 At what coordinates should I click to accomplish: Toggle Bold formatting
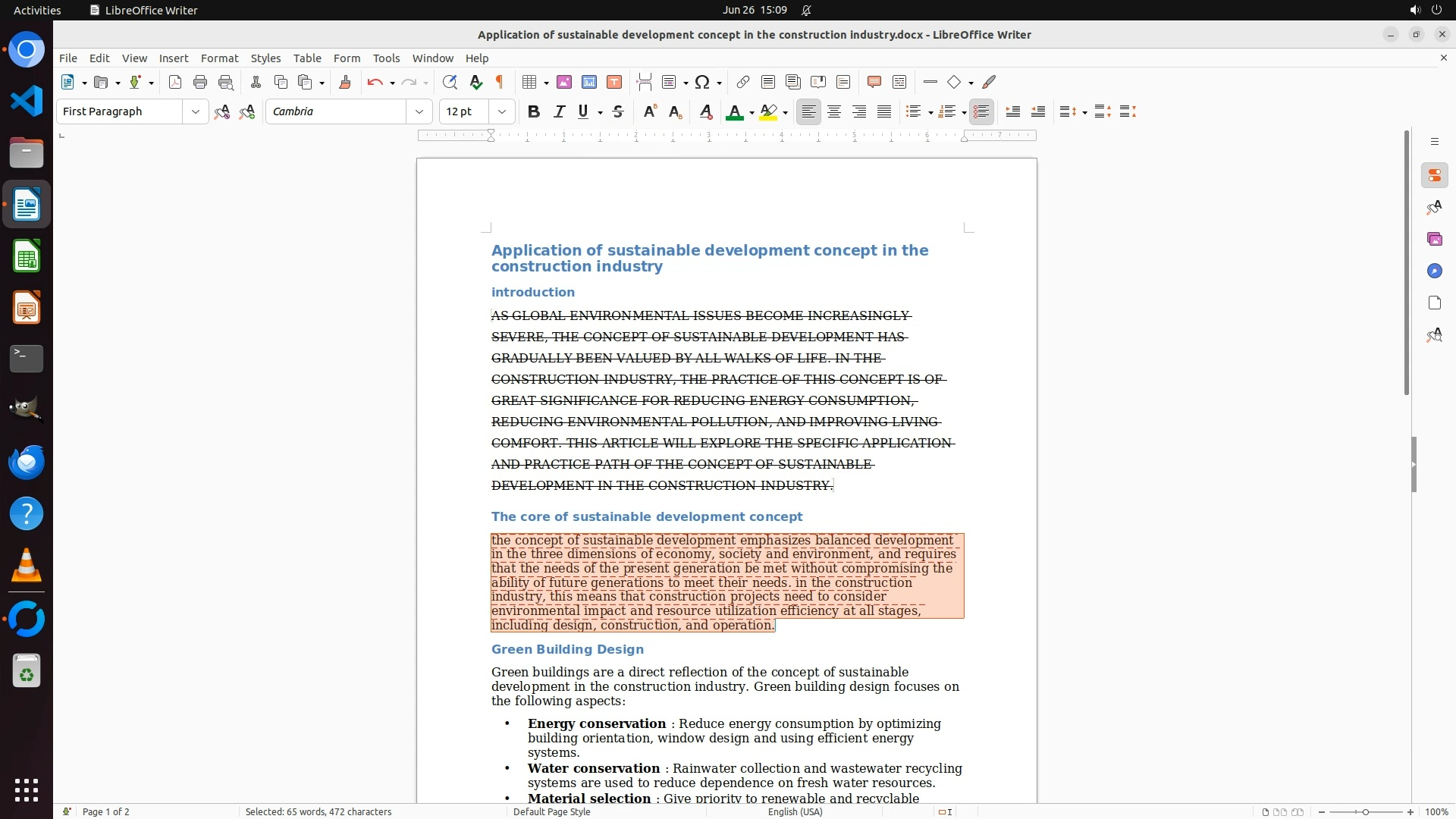(534, 112)
